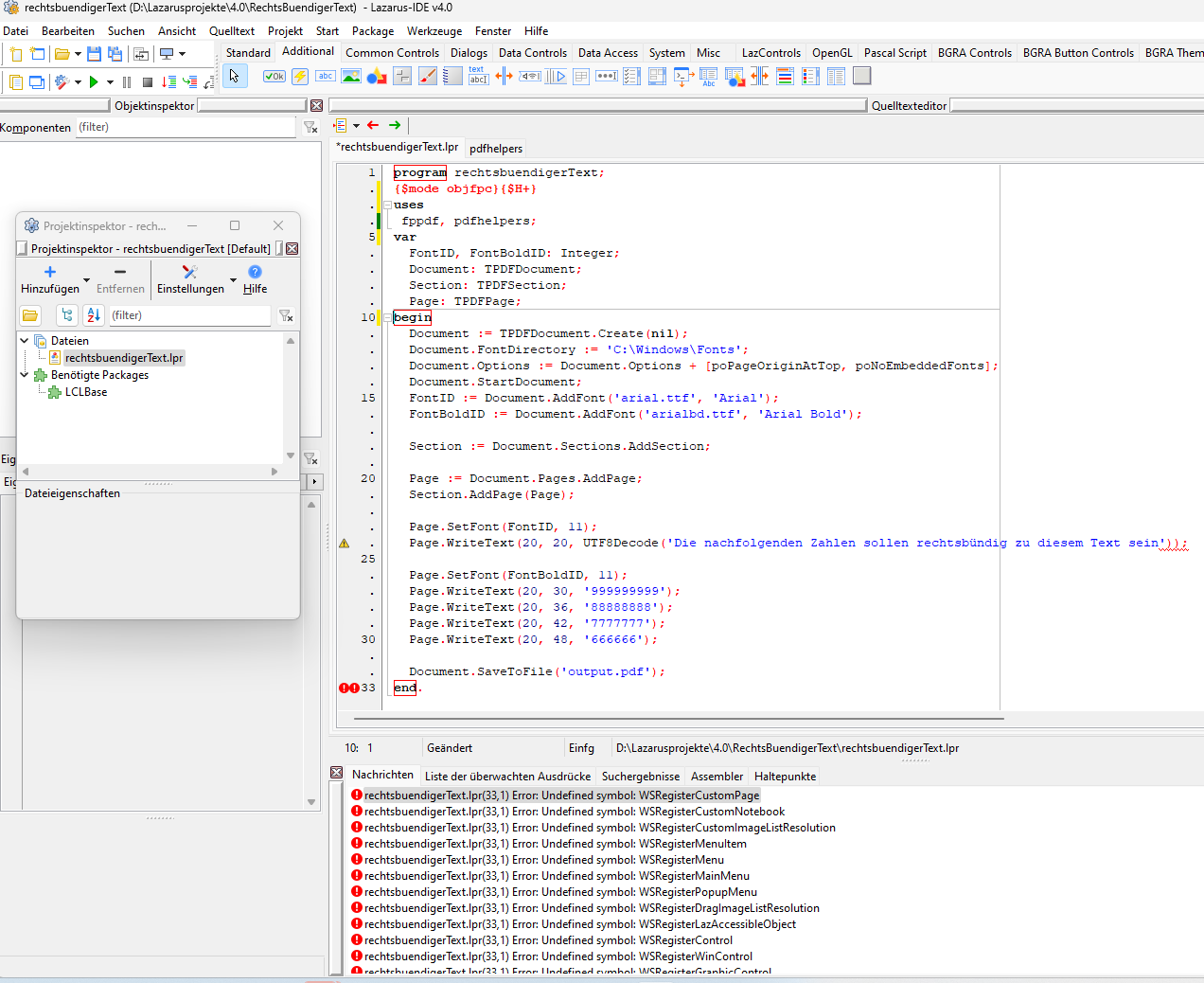Fold the begin code block
The width and height of the screenshot is (1204, 983).
[386, 317]
